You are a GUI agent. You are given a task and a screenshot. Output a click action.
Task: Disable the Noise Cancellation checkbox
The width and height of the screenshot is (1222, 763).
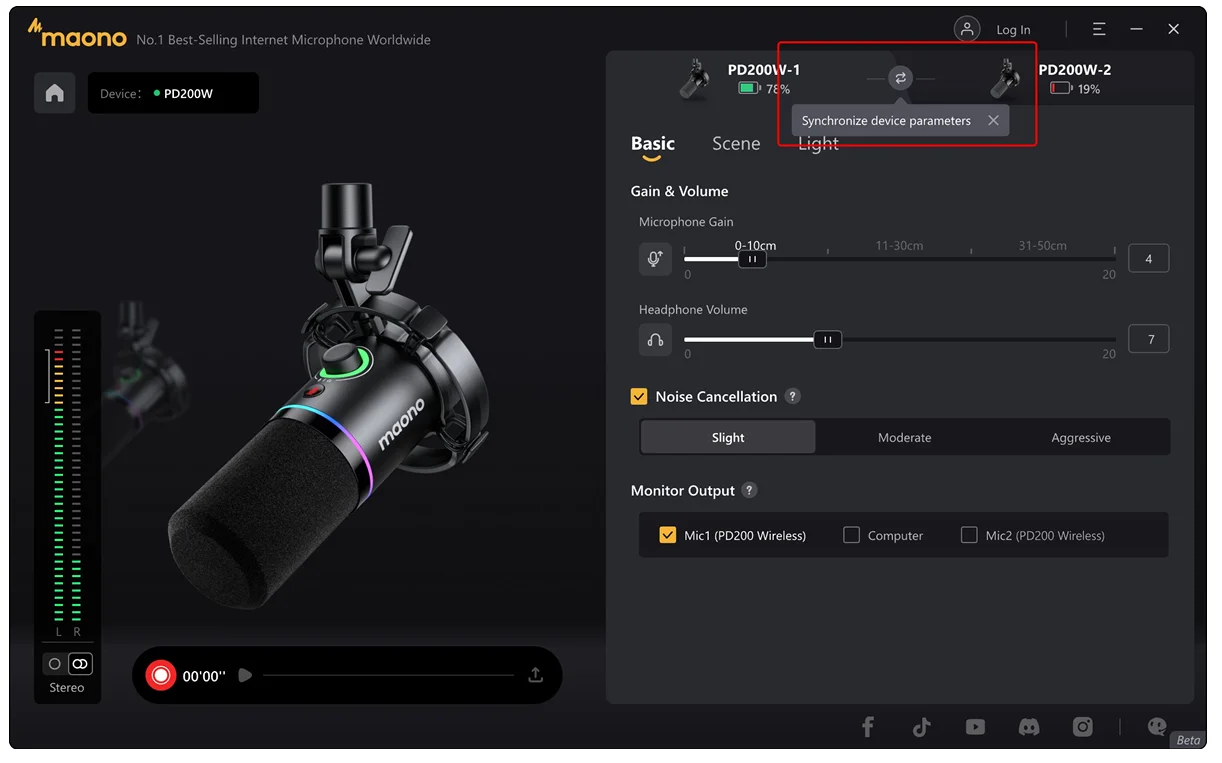coord(639,397)
